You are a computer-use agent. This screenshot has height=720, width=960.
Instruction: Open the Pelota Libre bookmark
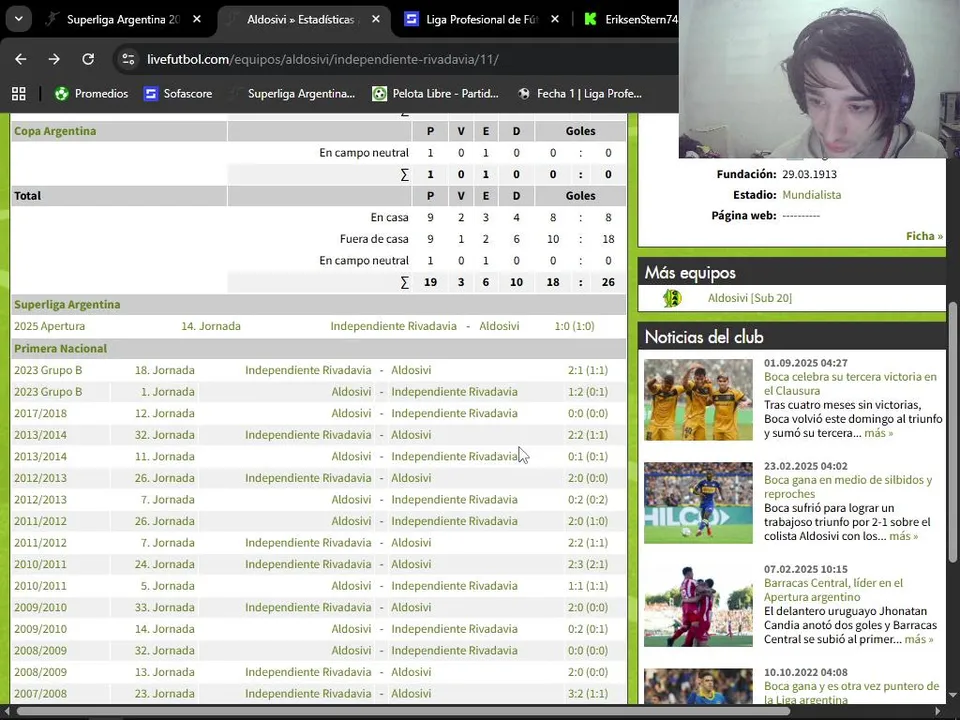pyautogui.click(x=435, y=94)
